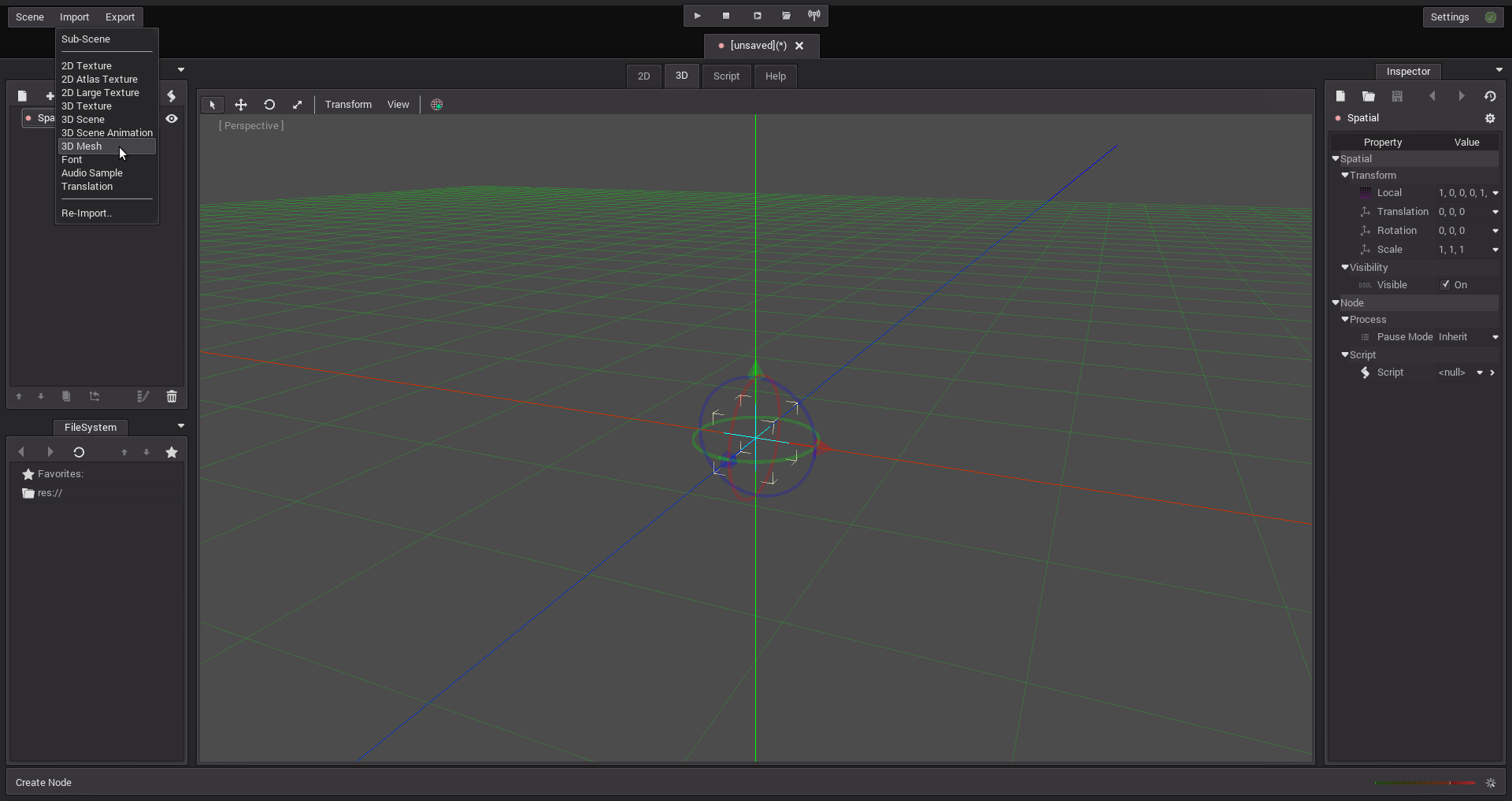Open Inspector object history icon
This screenshot has width=1512, height=801.
point(1490,96)
